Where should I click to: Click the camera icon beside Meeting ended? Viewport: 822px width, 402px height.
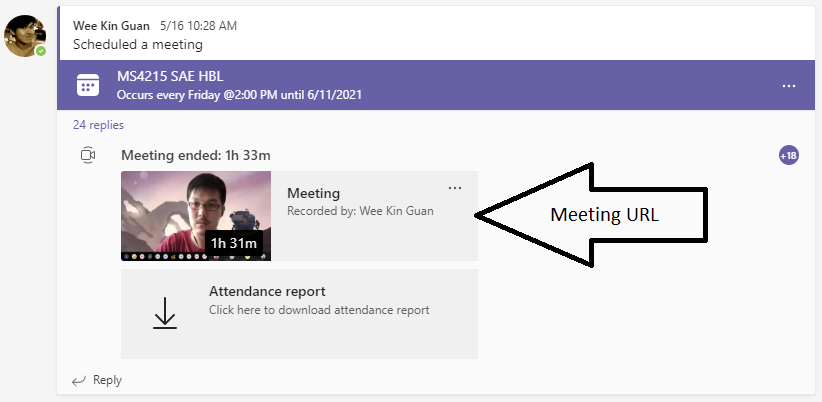click(88, 155)
